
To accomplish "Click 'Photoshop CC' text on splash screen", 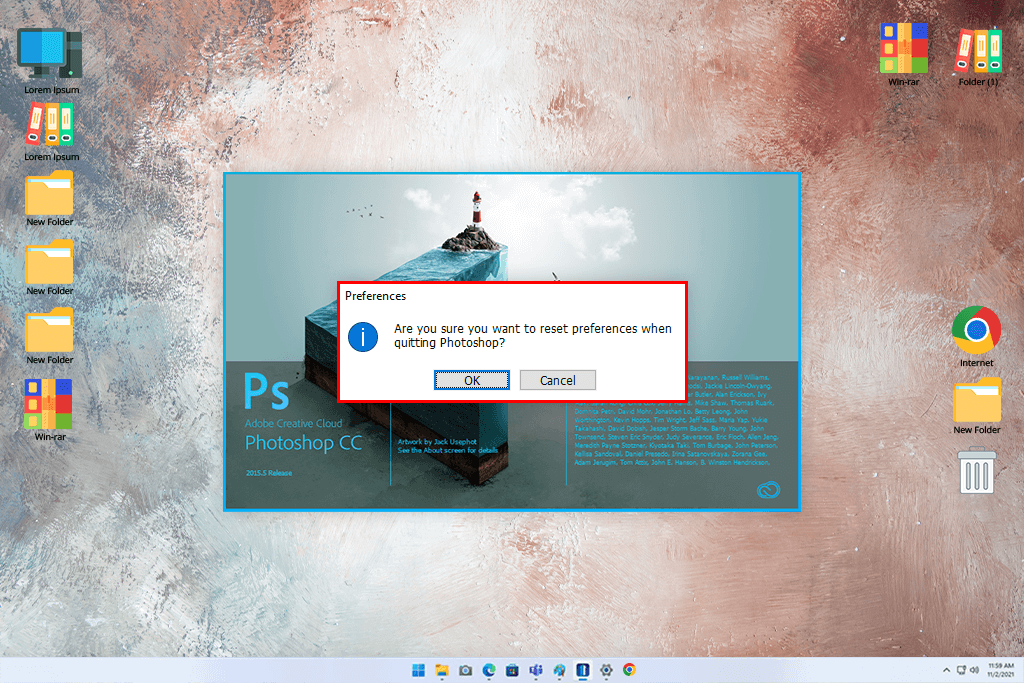I will [x=303, y=443].
